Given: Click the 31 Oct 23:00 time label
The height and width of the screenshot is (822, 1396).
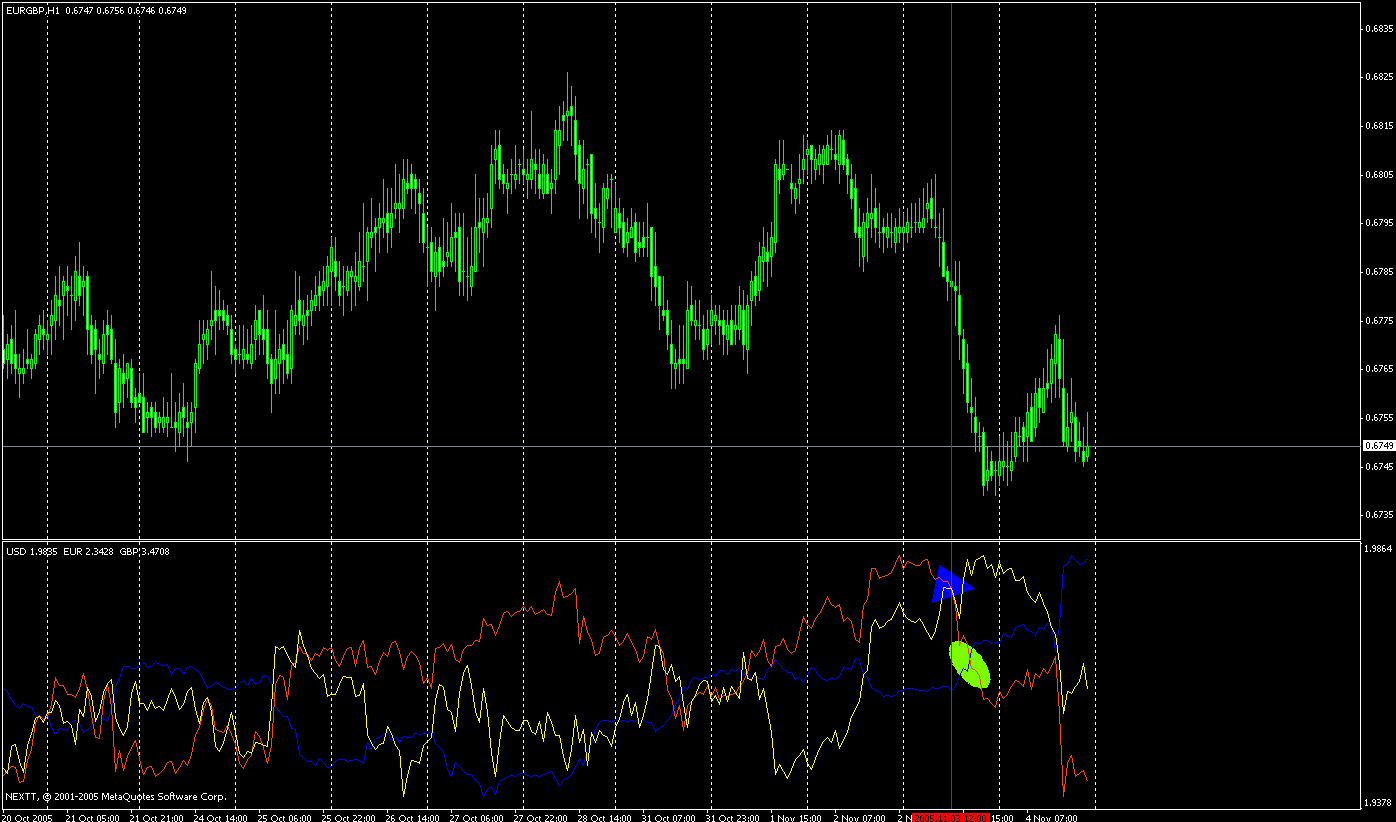Looking at the screenshot, I should (732, 817).
